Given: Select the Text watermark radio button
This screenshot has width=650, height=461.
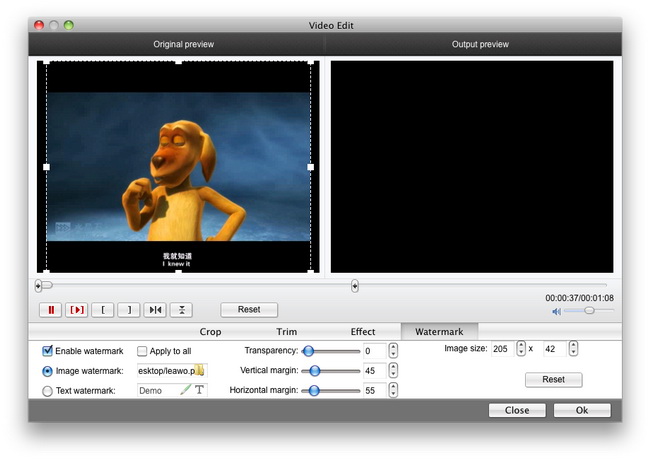Looking at the screenshot, I should coord(47,391).
